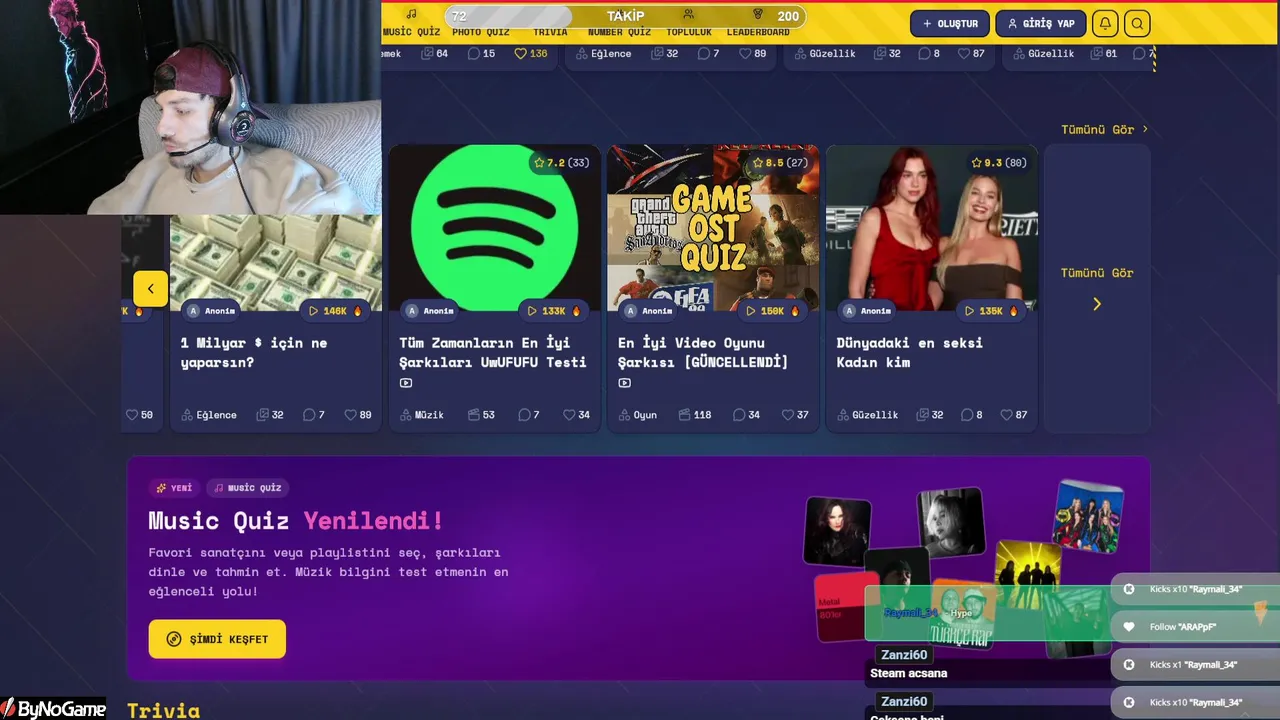Click the 150K play count badge
Image resolution: width=1280 pixels, height=720 pixels.
tap(772, 311)
